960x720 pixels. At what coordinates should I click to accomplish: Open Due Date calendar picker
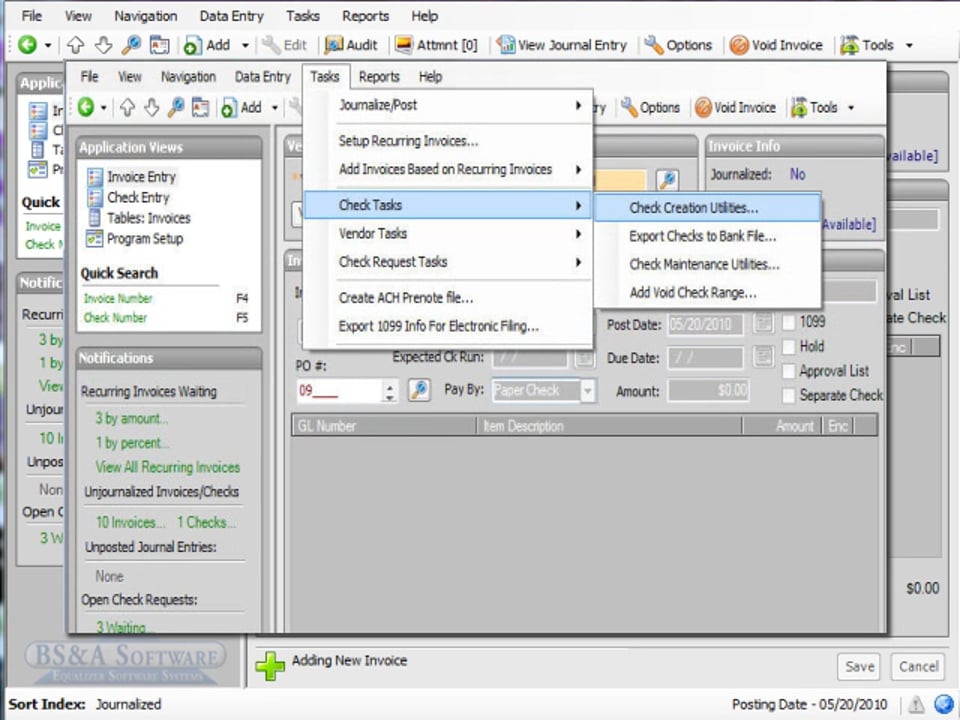(763, 356)
